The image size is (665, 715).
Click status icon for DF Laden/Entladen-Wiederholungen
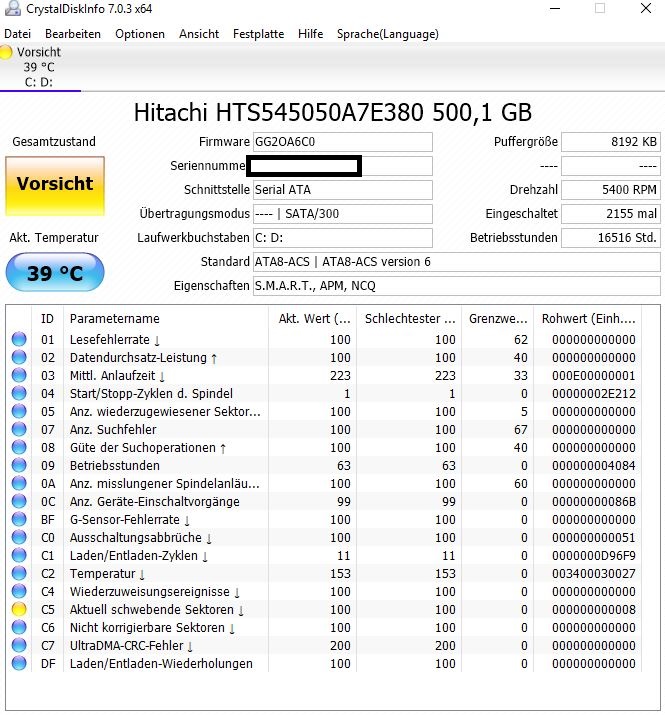coord(19,663)
